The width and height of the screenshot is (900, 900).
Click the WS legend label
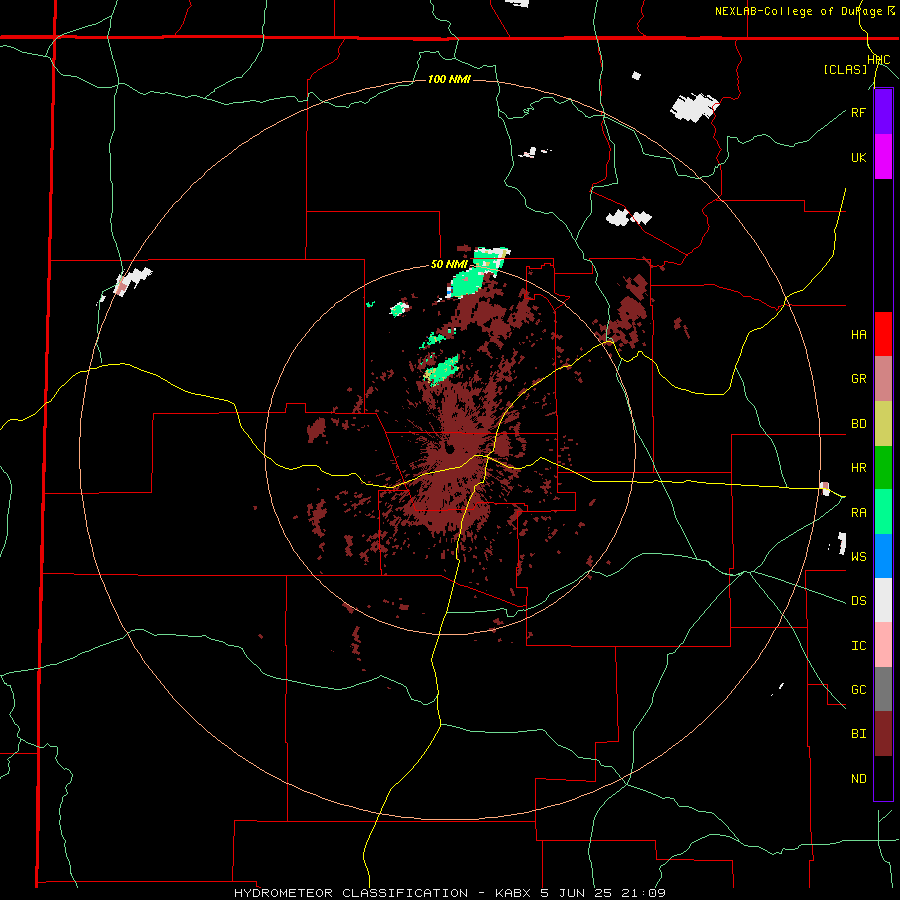pos(859,556)
